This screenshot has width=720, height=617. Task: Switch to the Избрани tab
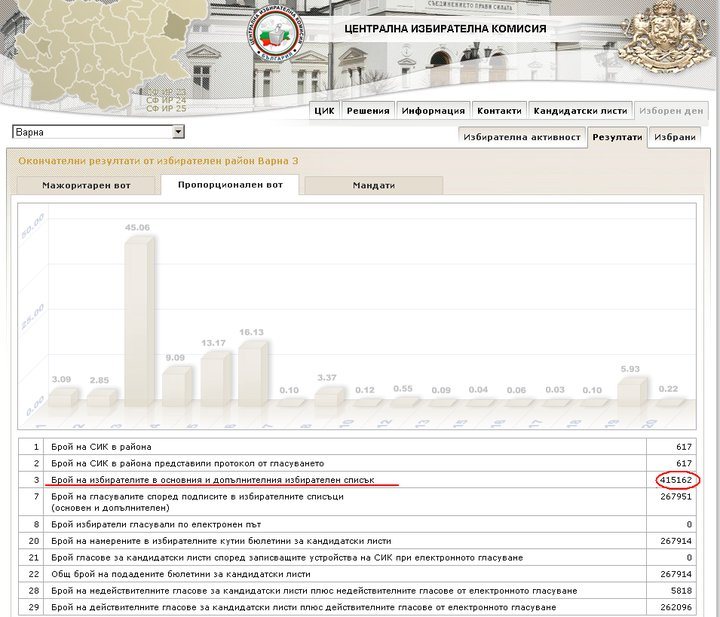point(672,137)
